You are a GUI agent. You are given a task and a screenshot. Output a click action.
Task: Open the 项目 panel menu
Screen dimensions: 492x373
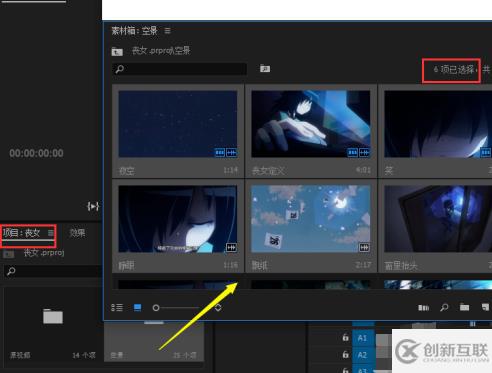point(50,232)
